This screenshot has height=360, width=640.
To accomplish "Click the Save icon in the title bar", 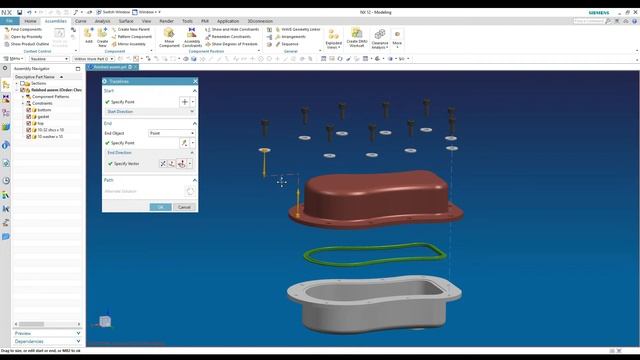I will point(19,12).
